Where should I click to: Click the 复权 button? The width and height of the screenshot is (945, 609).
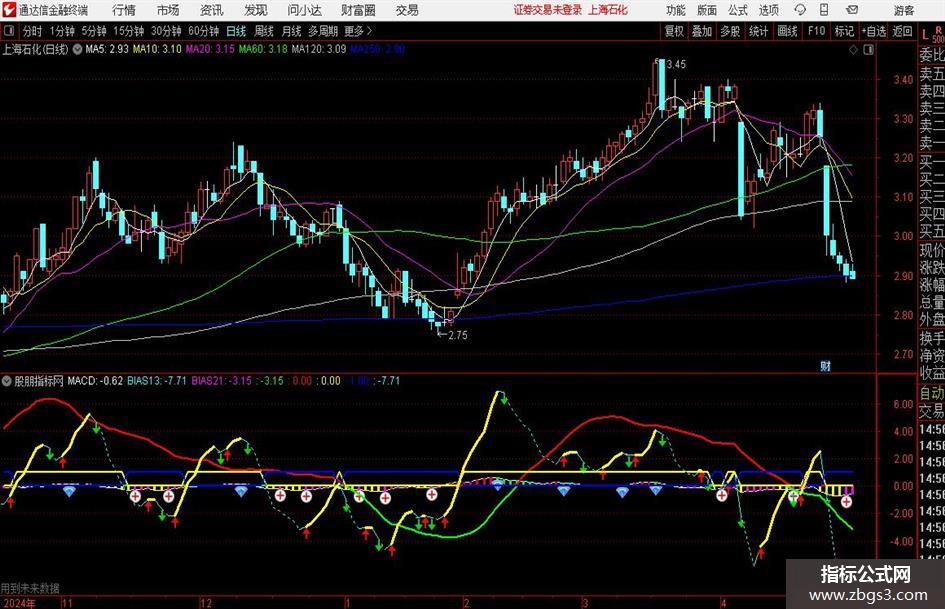[x=674, y=31]
